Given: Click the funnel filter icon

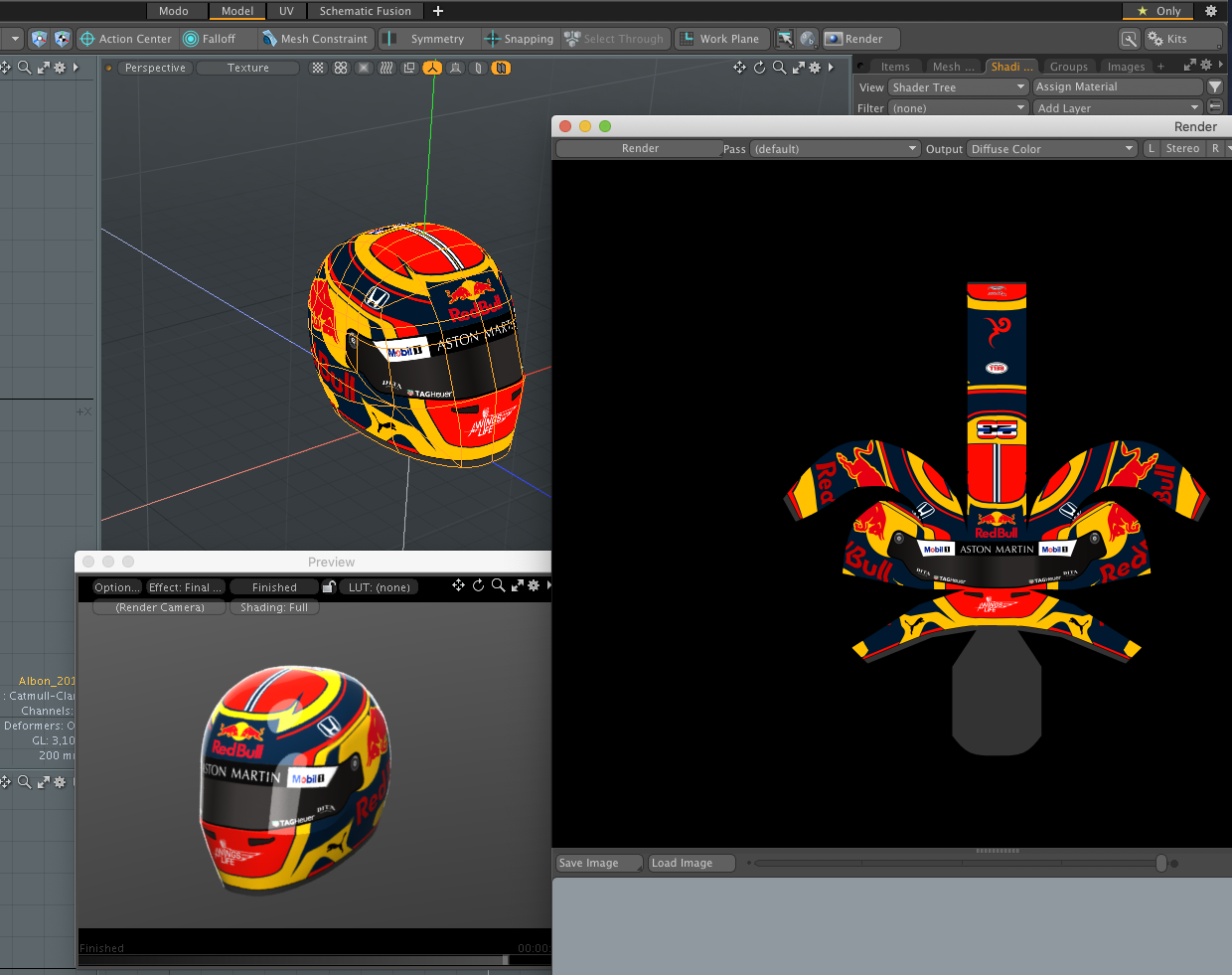Looking at the screenshot, I should tap(1214, 86).
